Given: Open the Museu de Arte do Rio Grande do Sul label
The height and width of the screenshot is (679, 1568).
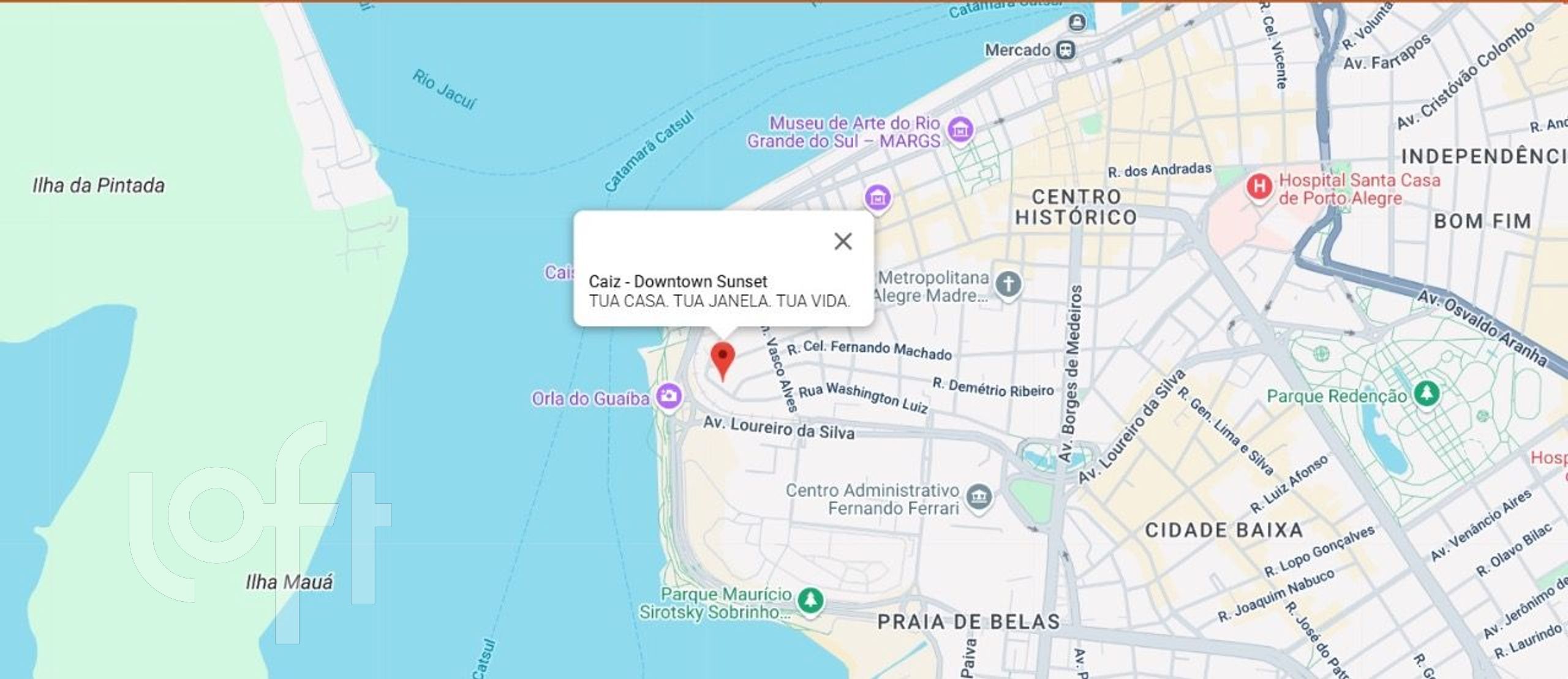Looking at the screenshot, I should coord(843,132).
